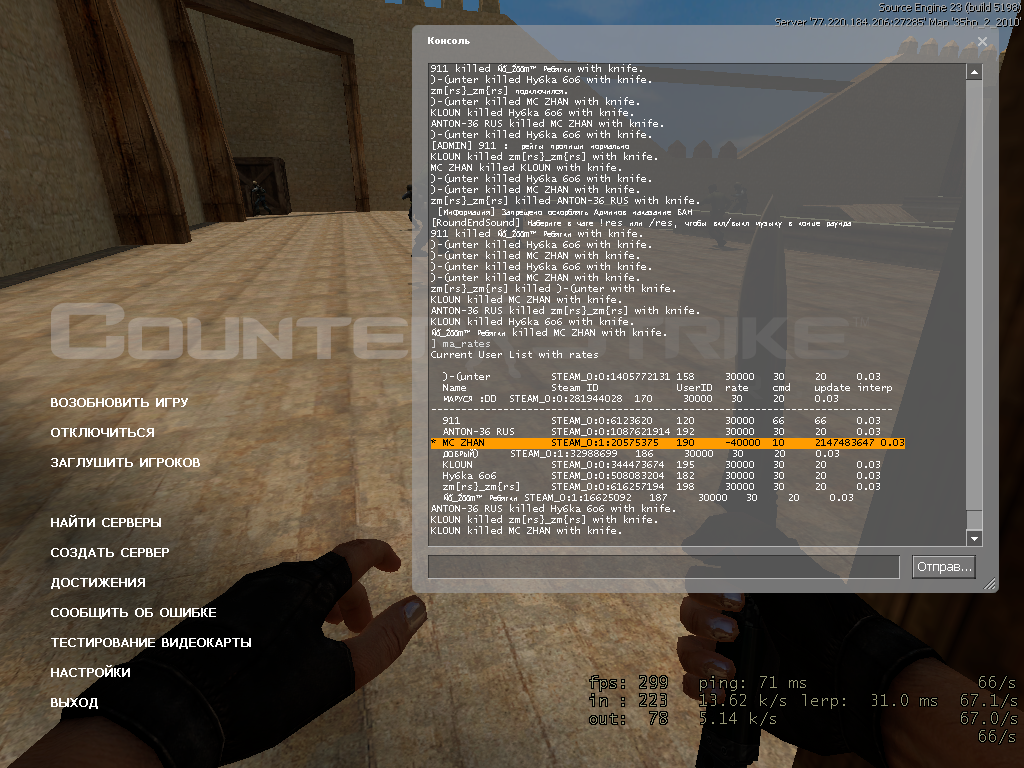
Task: Click the console scroll-down arrow
Action: (x=974, y=538)
